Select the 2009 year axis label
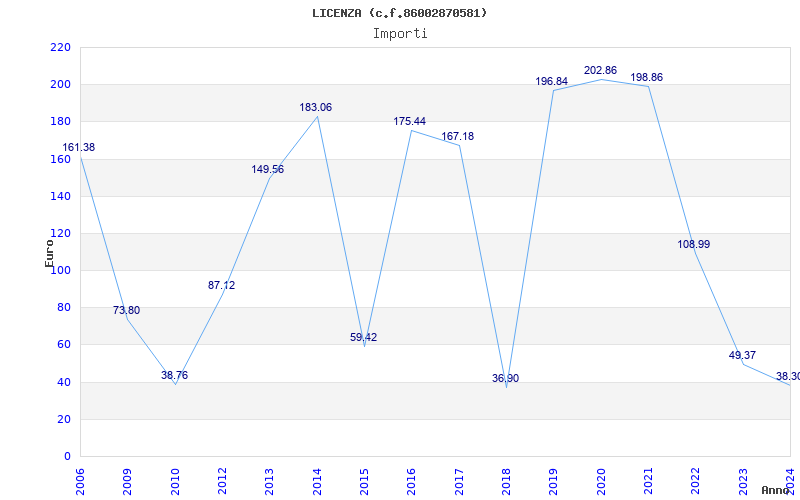 click(x=128, y=481)
